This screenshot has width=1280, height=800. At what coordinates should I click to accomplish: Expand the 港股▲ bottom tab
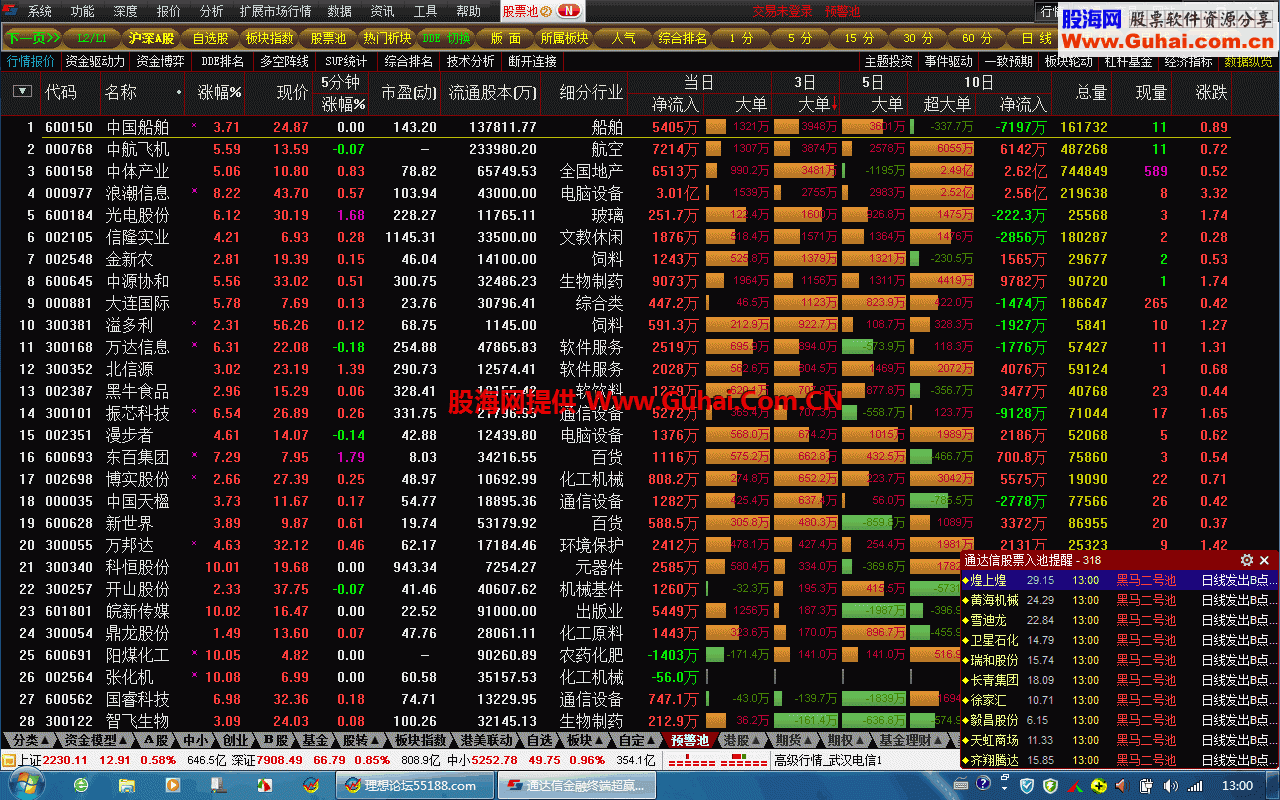(741, 740)
